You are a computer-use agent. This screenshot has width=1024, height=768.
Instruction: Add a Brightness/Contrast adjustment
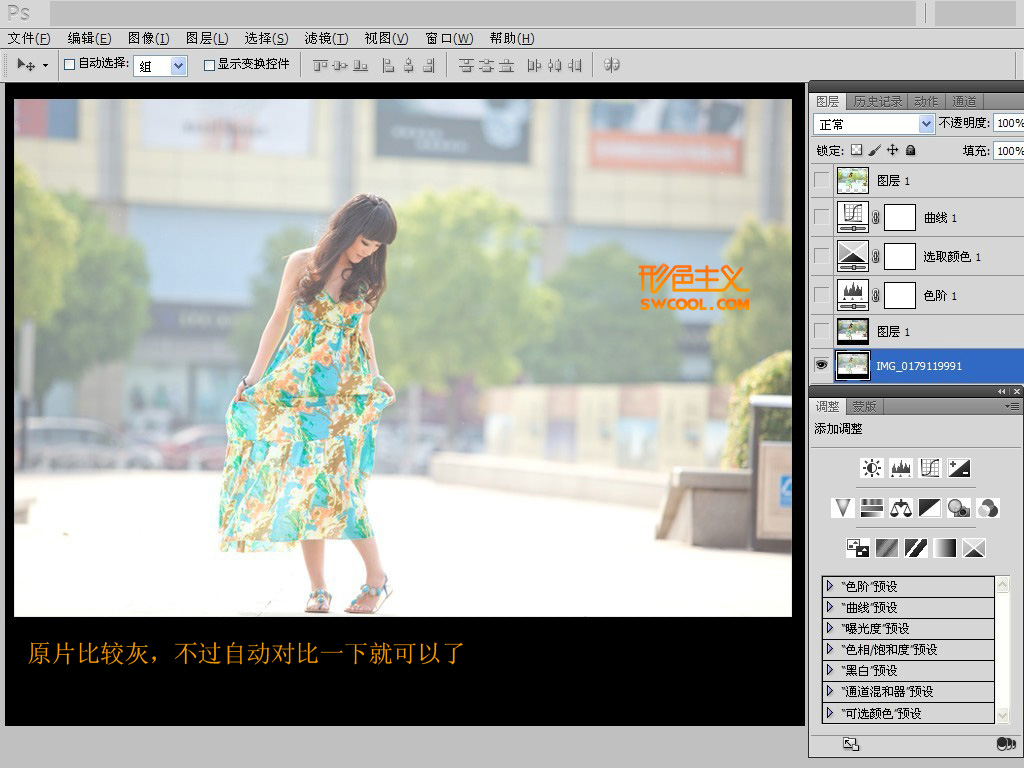click(873, 468)
